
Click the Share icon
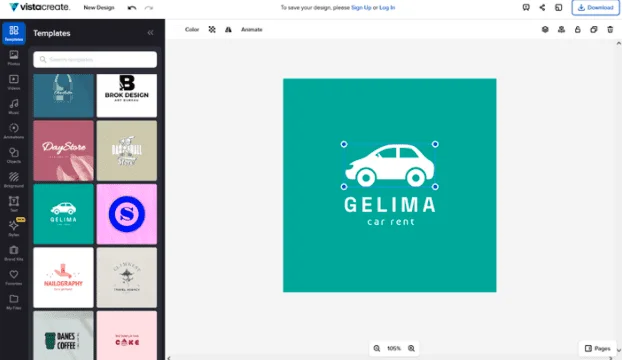pos(542,8)
